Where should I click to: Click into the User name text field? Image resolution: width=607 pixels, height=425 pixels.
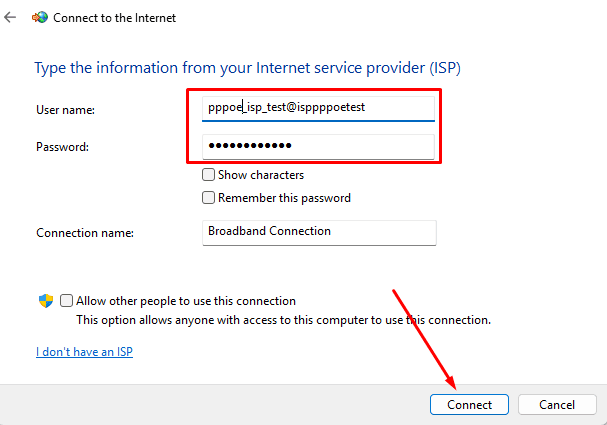tap(318, 107)
